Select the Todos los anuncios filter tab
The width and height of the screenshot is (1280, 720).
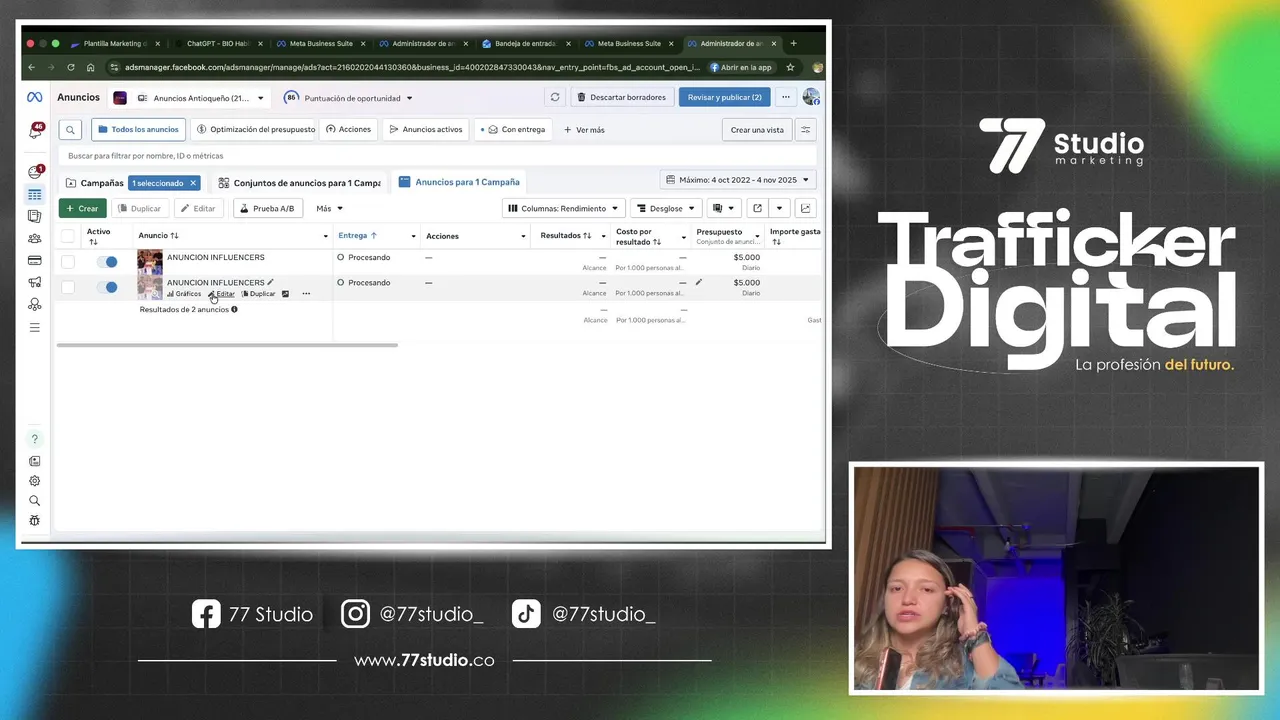pos(138,129)
